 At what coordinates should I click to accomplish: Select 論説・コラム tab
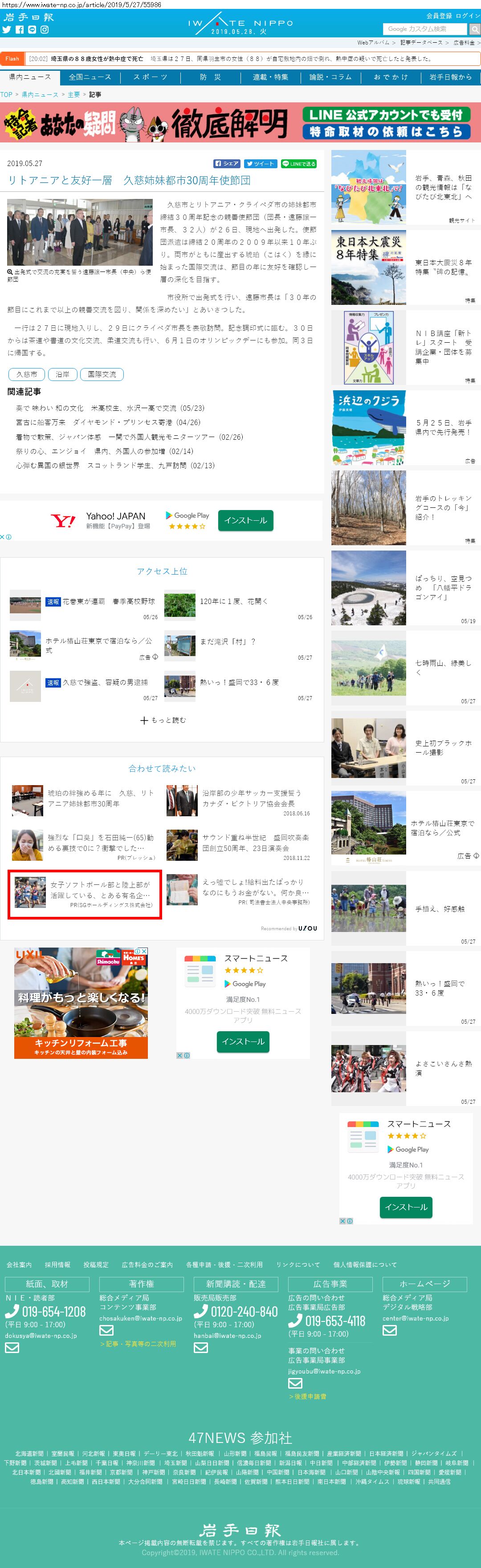point(330,77)
